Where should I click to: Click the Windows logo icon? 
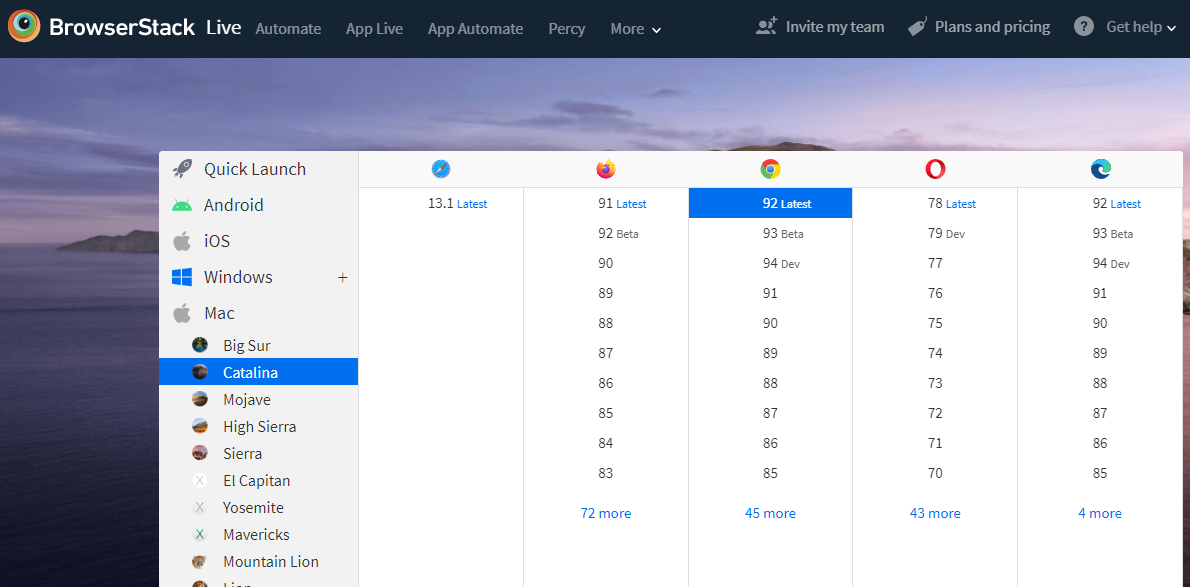click(x=182, y=277)
